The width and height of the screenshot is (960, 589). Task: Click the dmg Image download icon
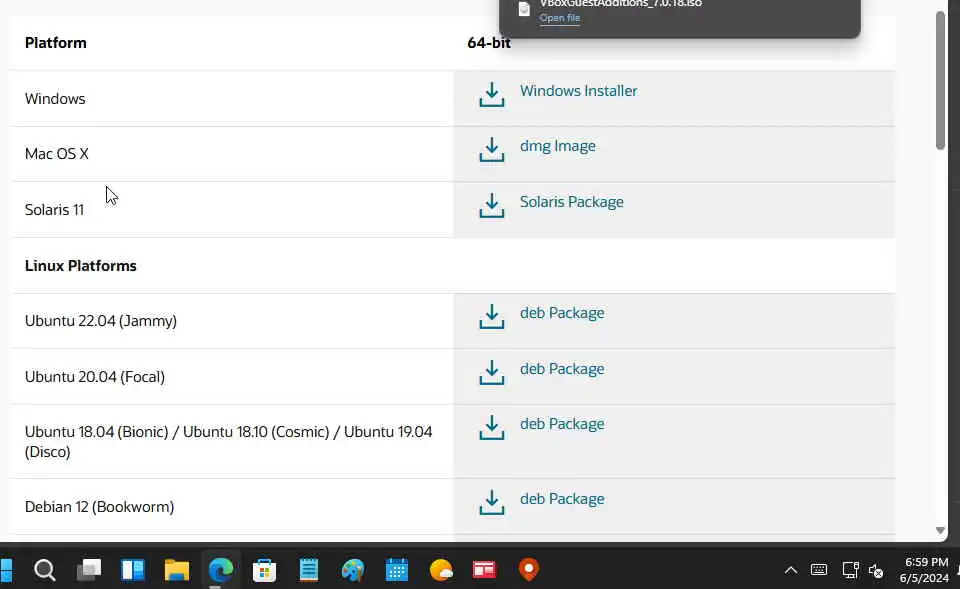coord(492,149)
